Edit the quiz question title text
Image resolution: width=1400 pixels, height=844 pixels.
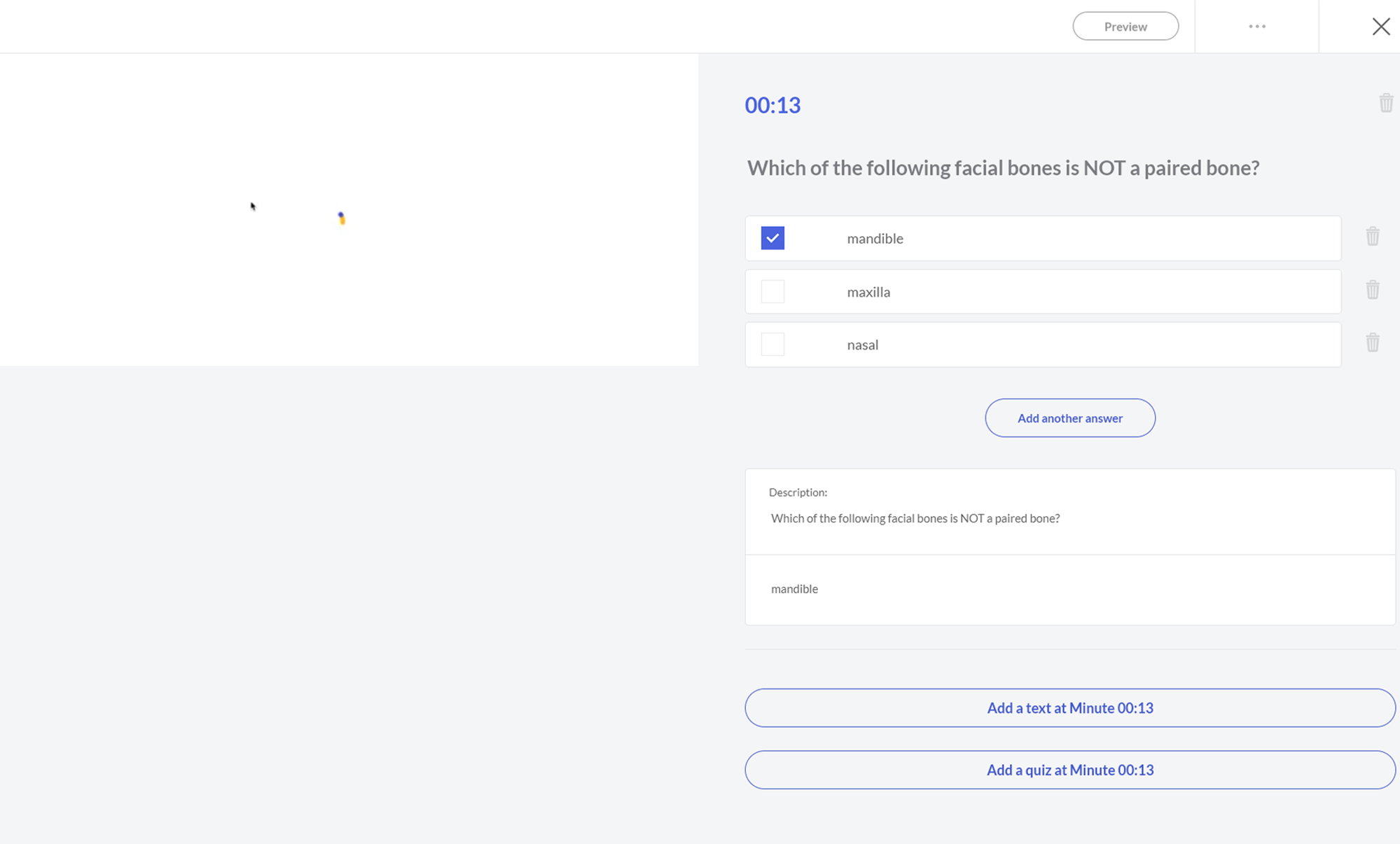1002,168
